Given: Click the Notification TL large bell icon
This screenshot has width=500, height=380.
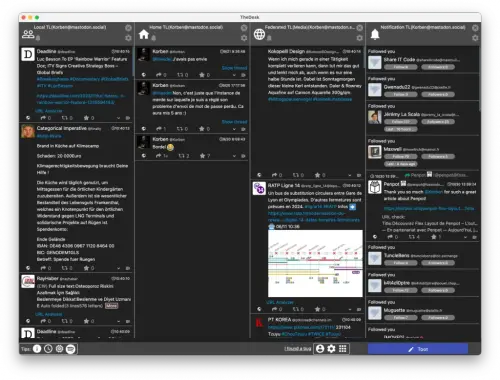Looking at the screenshot, I should [x=375, y=34].
